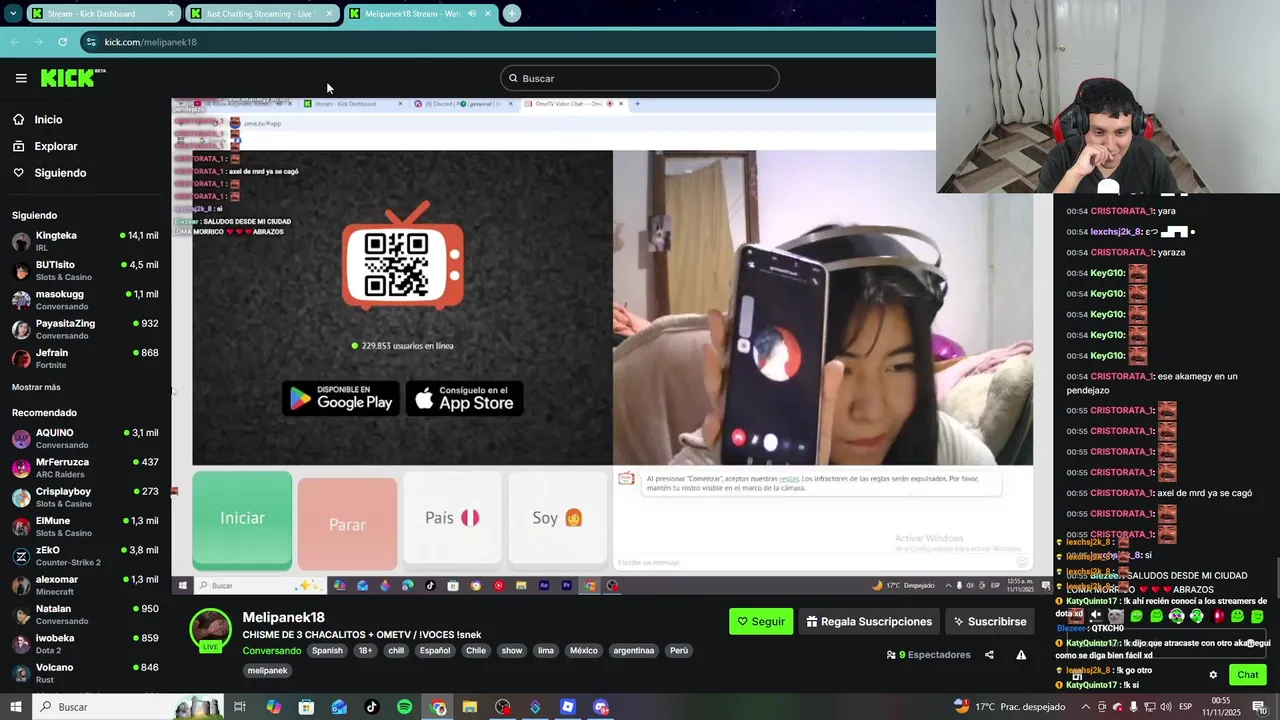Screen dimensions: 1280x720
Task: Open zEkO's Counter-Strike 2 channel
Action: 85,556
